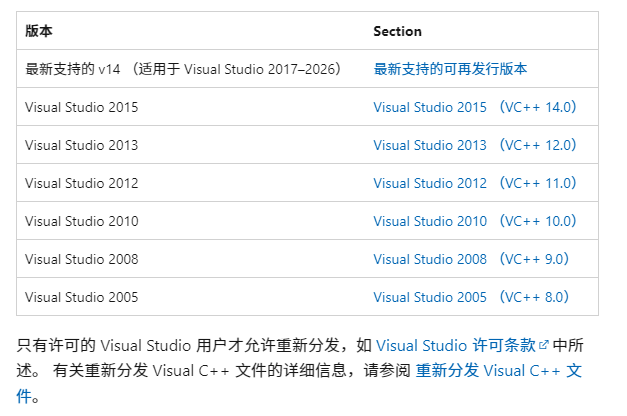The width and height of the screenshot is (627, 416).
Task: Open Visual Studio 2015 (VC++ 14.0) link
Action: pos(475,107)
